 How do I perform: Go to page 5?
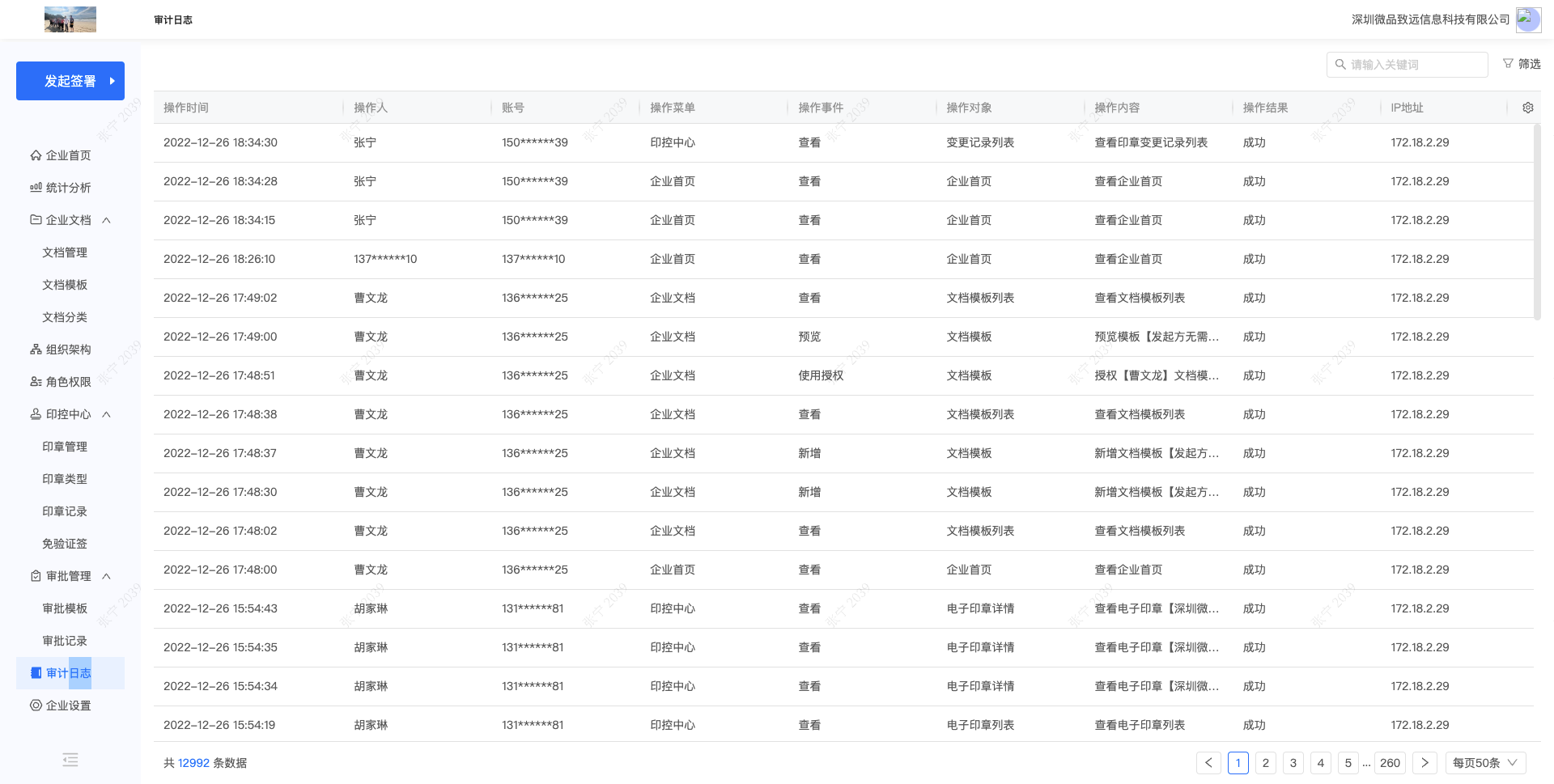[x=1348, y=763]
